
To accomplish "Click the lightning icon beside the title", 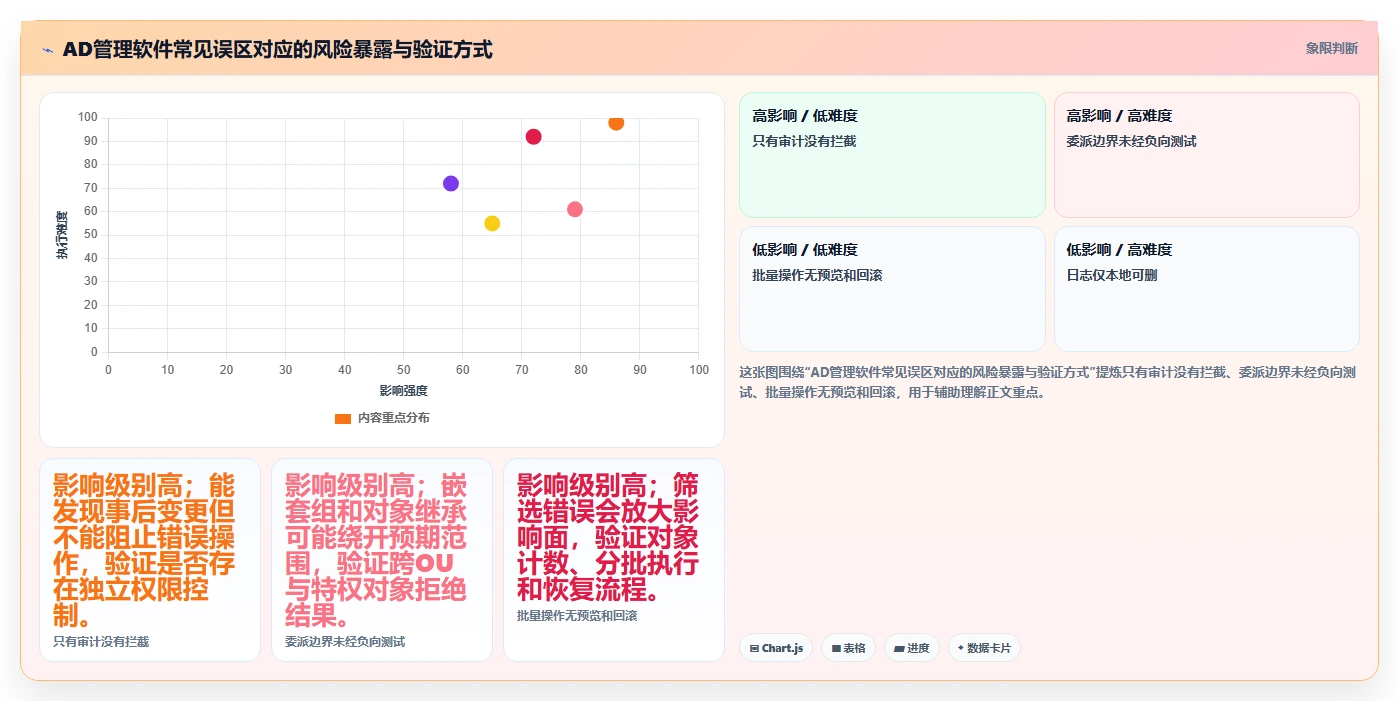I will click(x=47, y=50).
